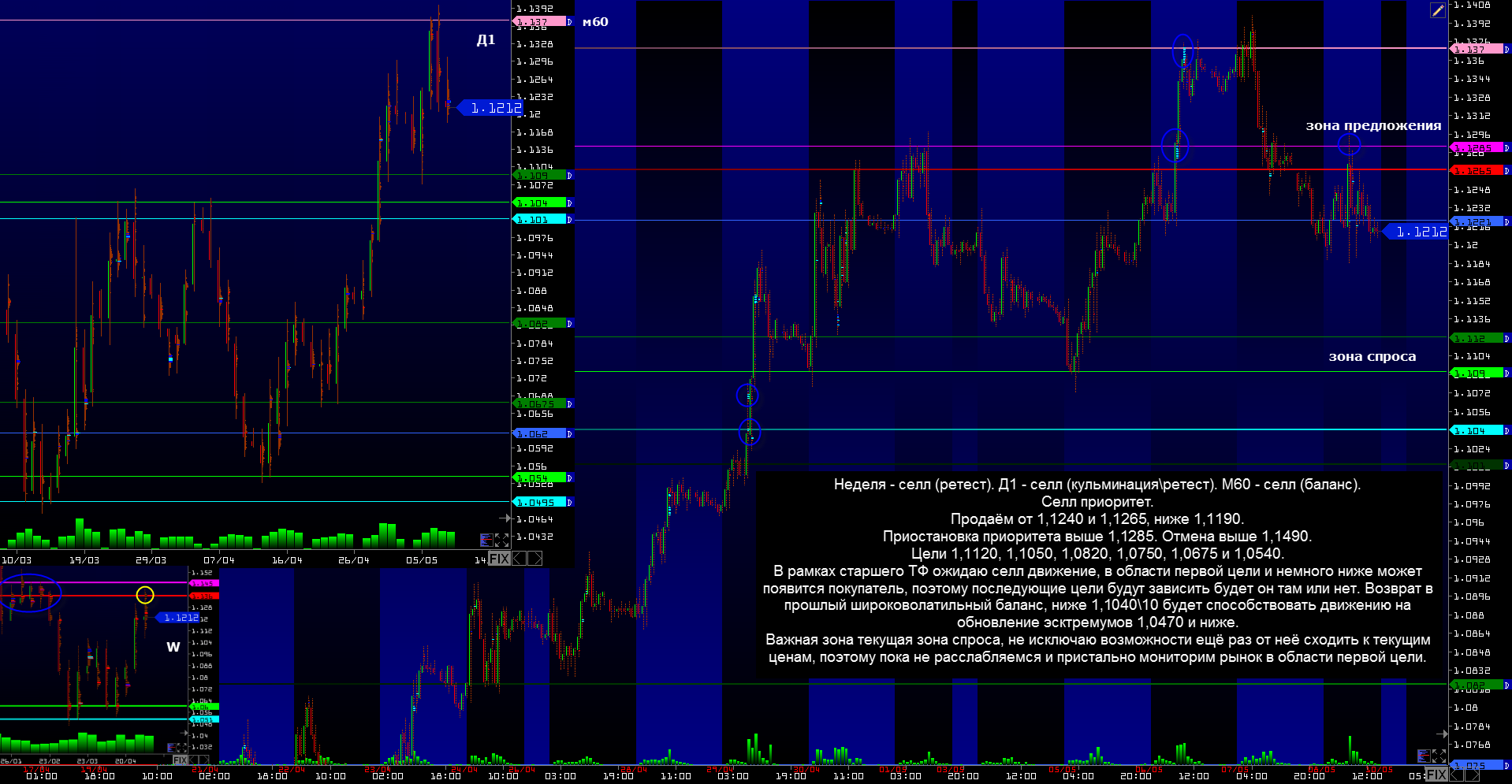Click FIX button on M60 chart

tap(1437, 775)
